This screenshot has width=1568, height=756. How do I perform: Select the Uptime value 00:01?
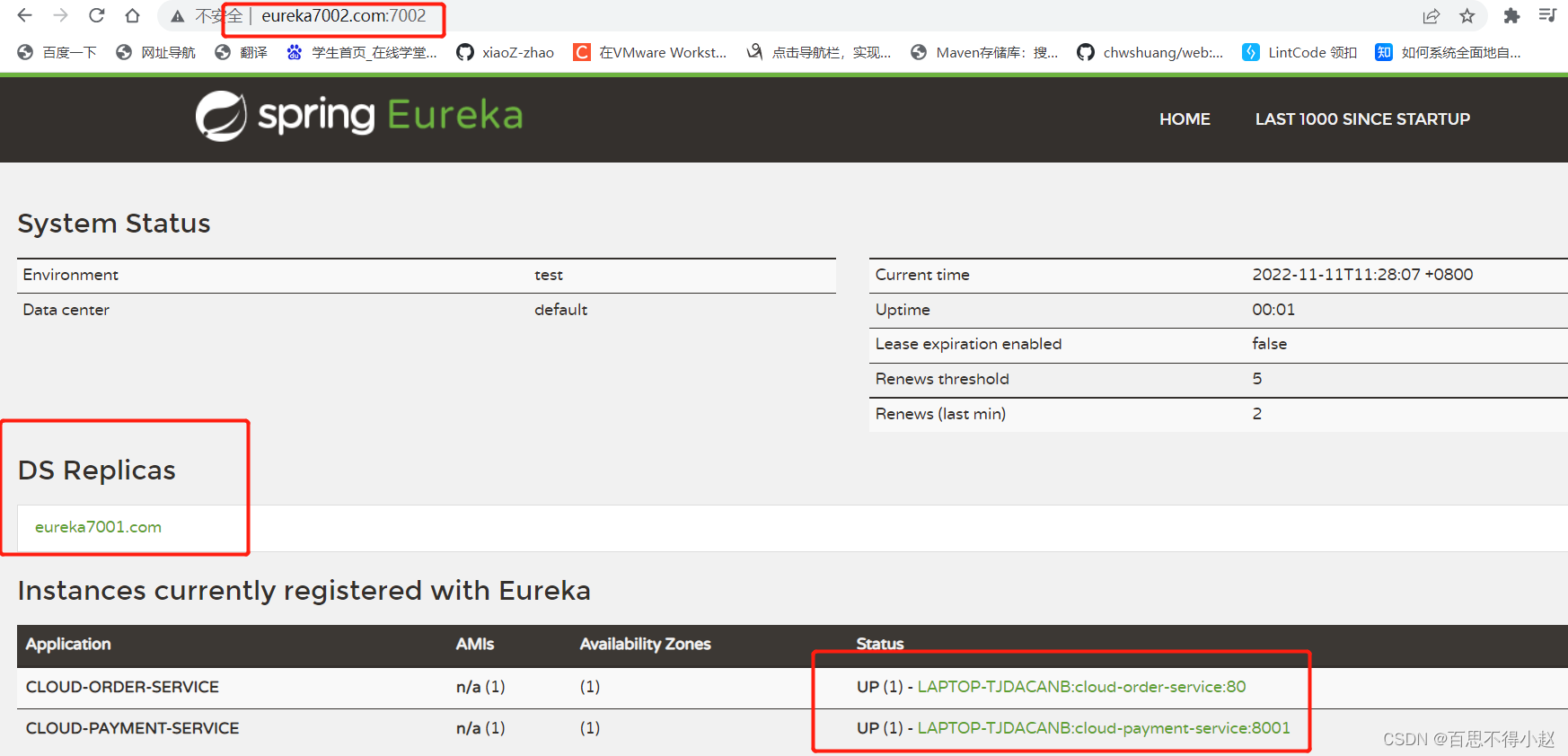click(x=1273, y=310)
